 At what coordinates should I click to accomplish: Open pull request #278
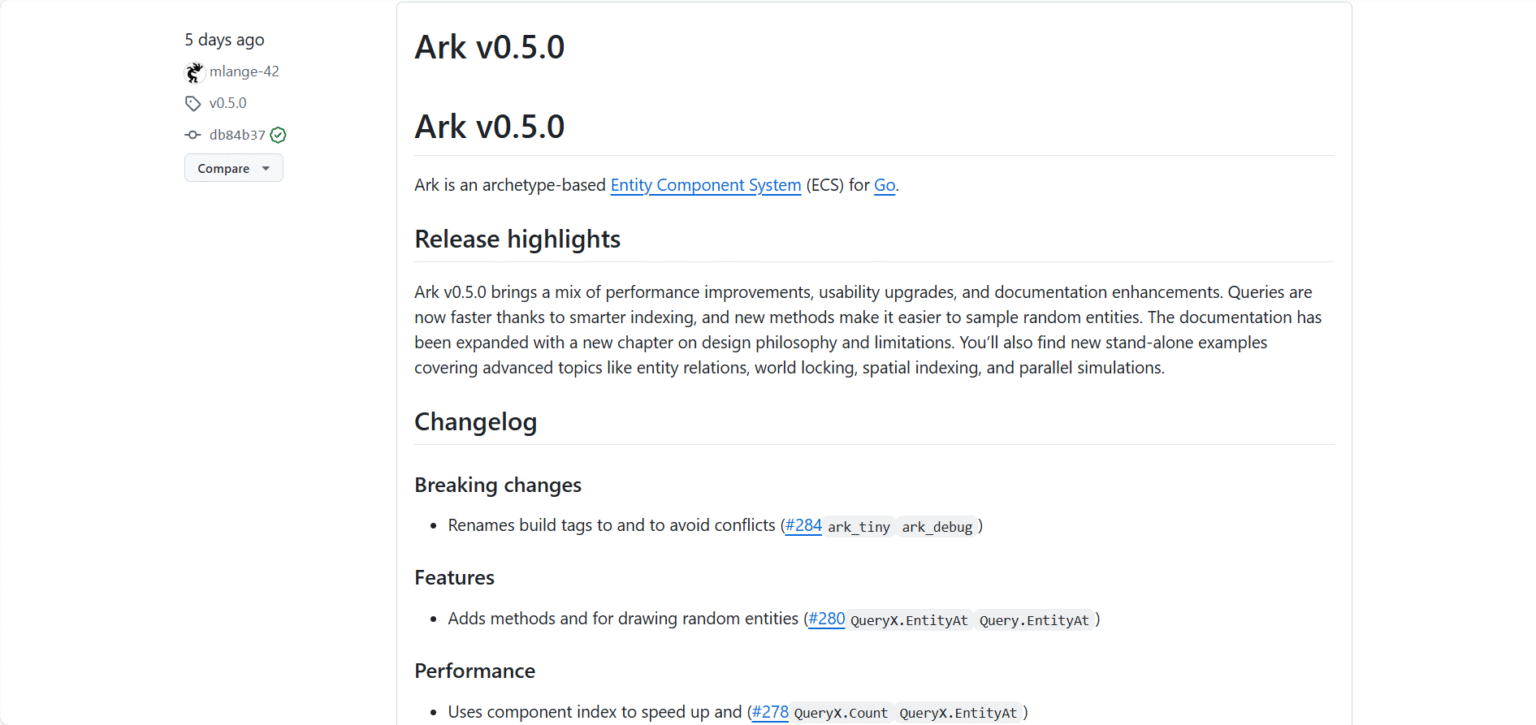click(770, 712)
